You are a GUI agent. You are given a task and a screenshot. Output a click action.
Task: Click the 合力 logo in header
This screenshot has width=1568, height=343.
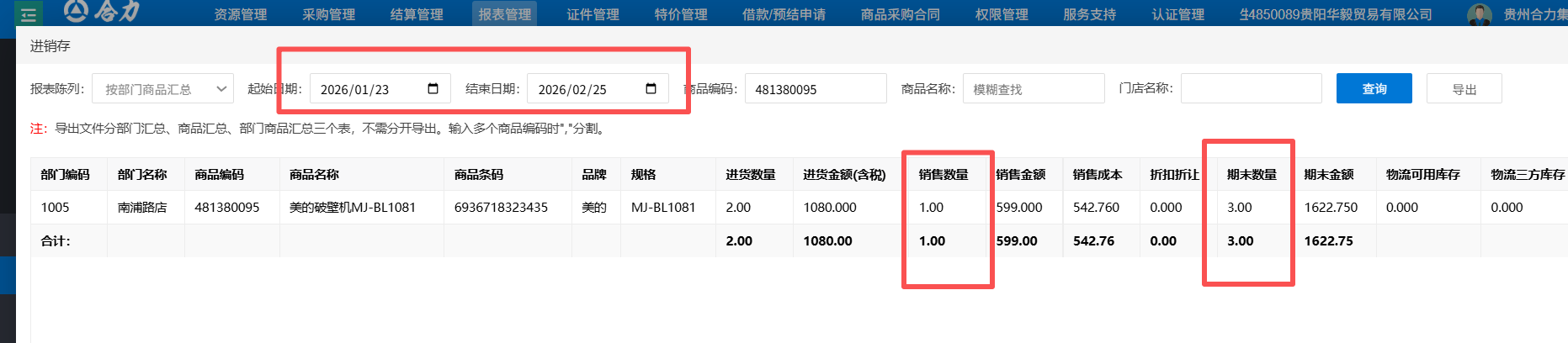click(102, 11)
